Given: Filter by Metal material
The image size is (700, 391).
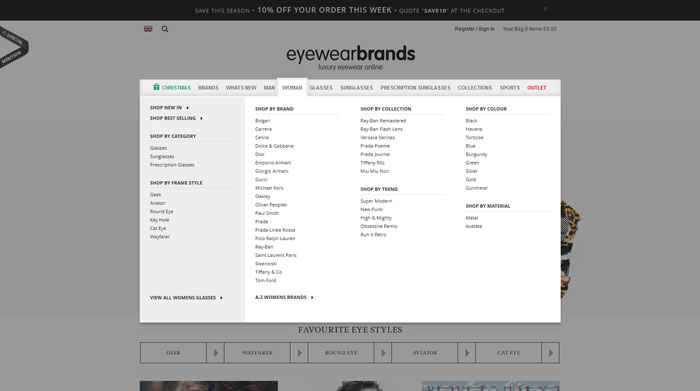Looking at the screenshot, I should pyautogui.click(x=471, y=218).
